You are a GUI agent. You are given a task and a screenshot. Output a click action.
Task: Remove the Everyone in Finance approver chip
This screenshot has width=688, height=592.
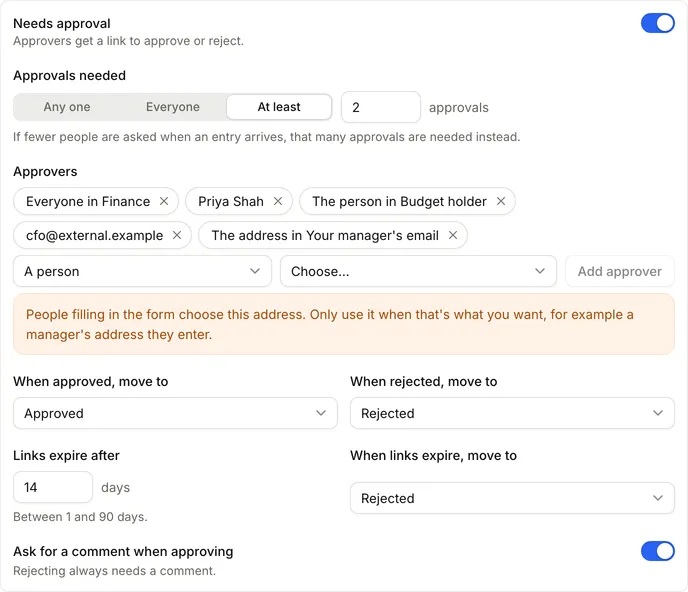(164, 201)
